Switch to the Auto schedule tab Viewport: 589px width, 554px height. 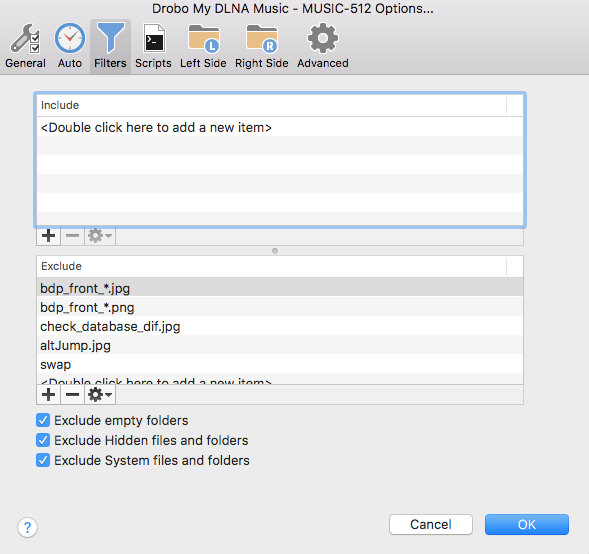70,46
